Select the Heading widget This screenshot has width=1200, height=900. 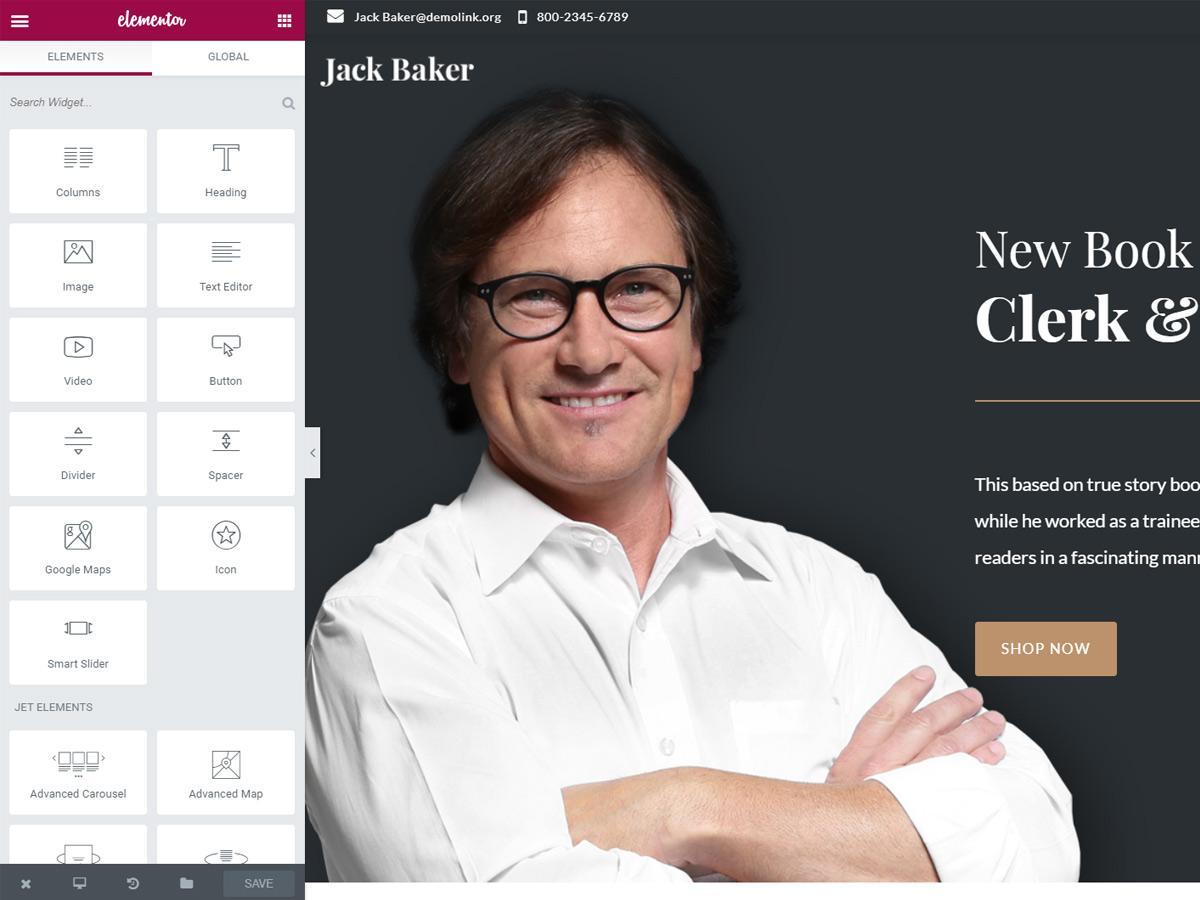point(226,171)
